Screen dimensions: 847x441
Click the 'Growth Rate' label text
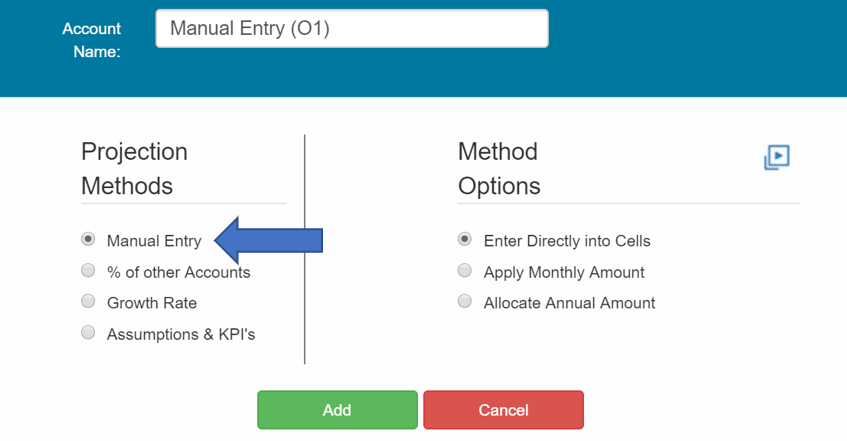[152, 303]
